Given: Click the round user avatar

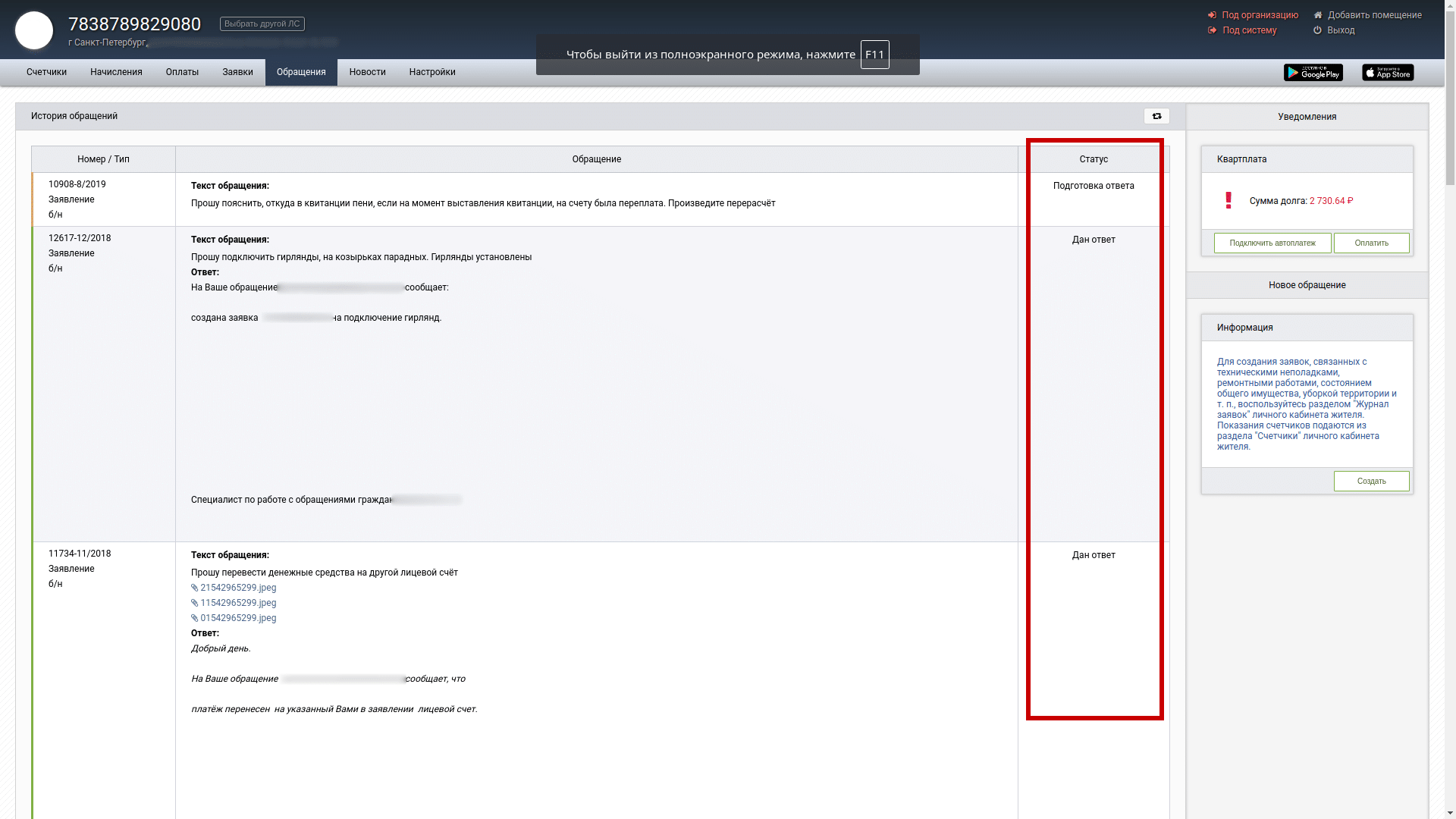Looking at the screenshot, I should [x=34, y=30].
